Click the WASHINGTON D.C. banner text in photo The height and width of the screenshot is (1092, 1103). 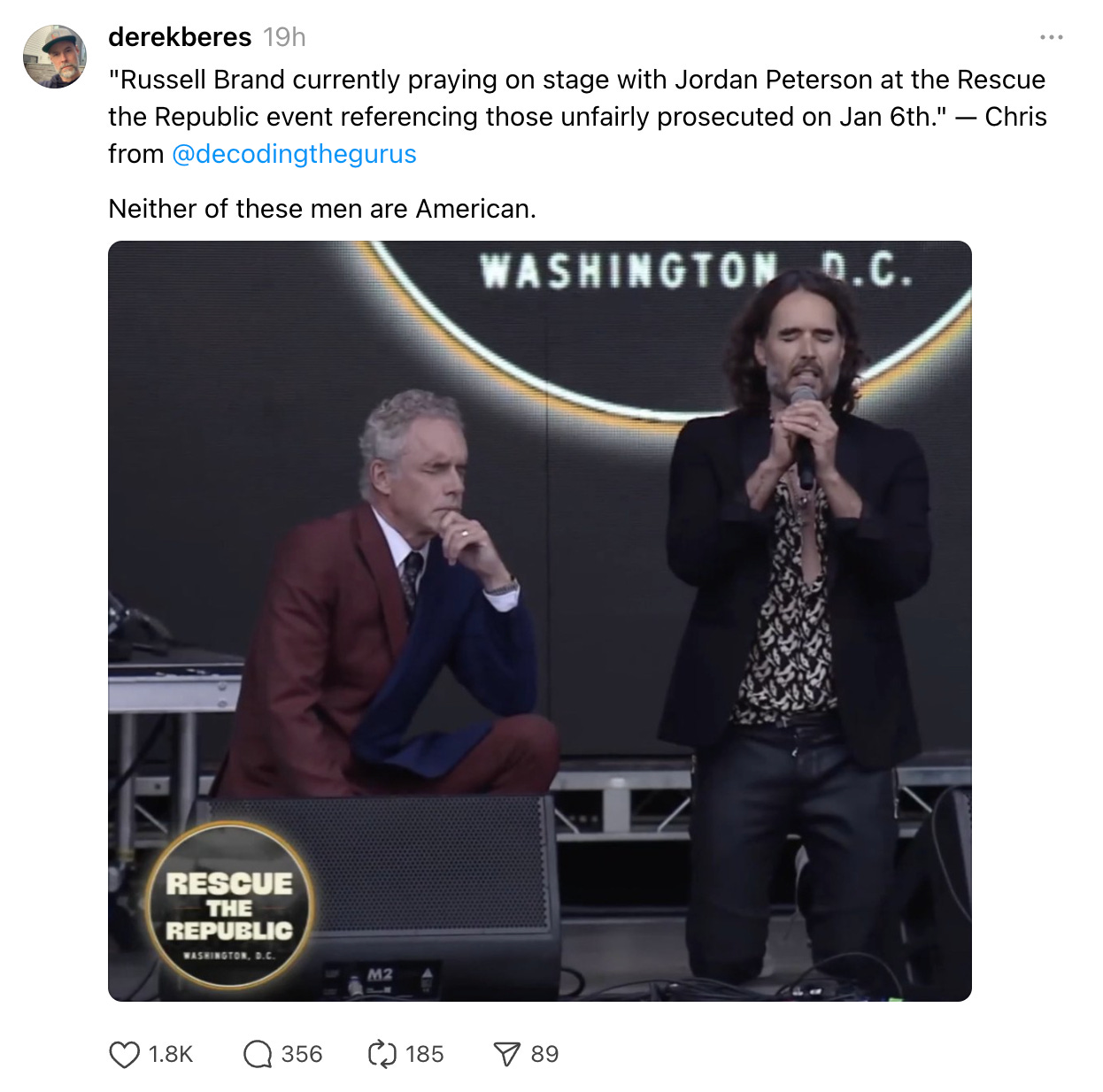(x=697, y=270)
